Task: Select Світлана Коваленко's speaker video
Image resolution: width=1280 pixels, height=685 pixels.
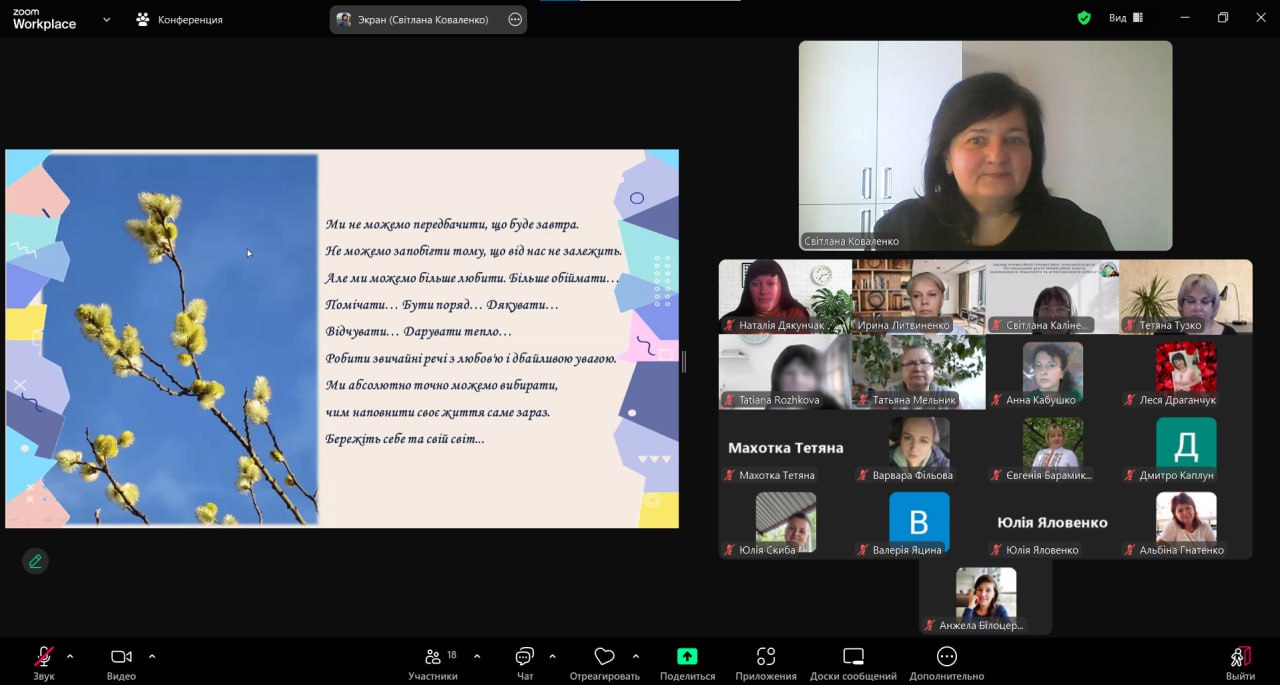Action: pos(985,146)
